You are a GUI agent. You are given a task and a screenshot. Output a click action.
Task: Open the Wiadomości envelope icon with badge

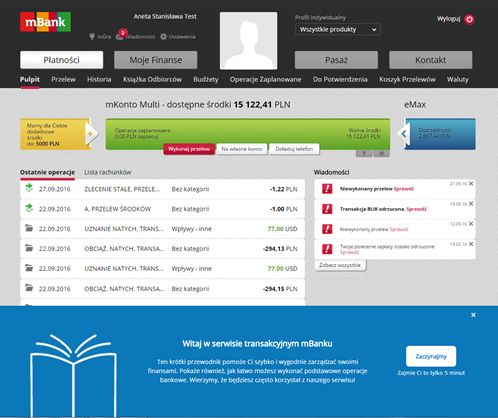point(121,35)
